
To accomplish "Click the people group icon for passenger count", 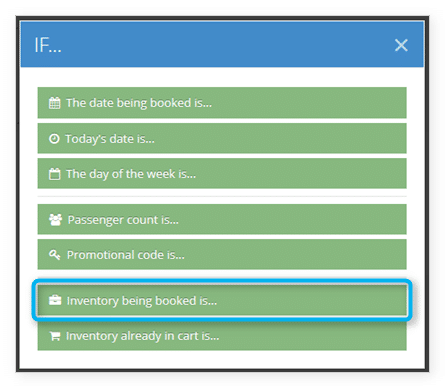I will pos(55,220).
